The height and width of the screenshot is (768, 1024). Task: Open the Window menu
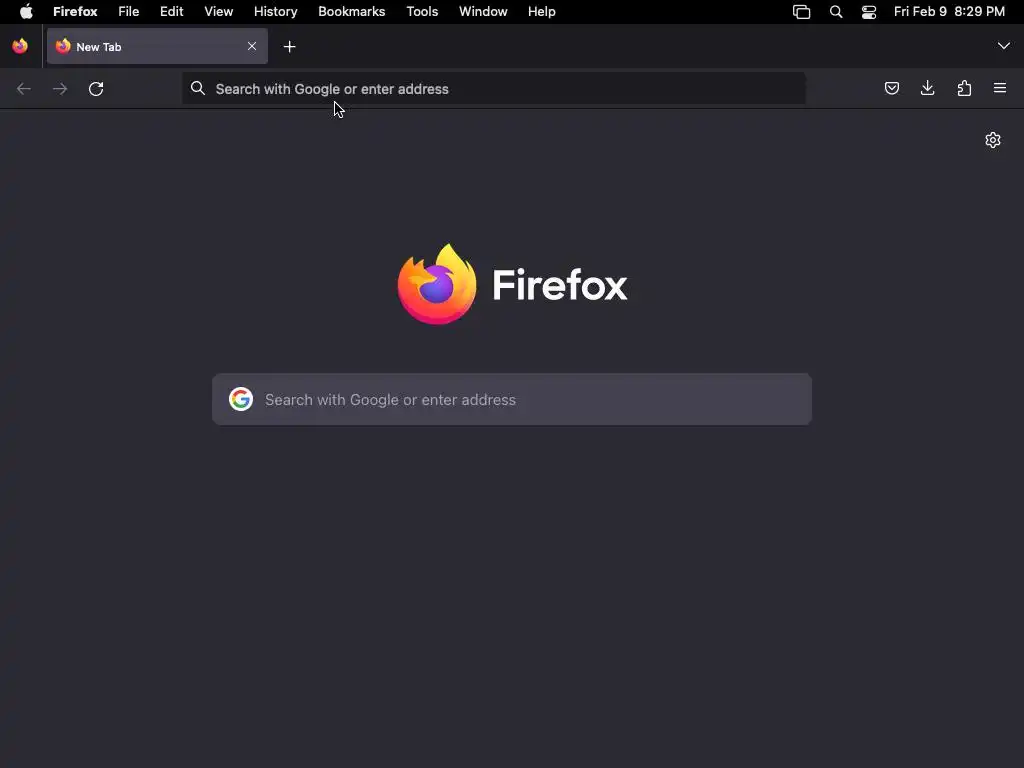pos(483,12)
